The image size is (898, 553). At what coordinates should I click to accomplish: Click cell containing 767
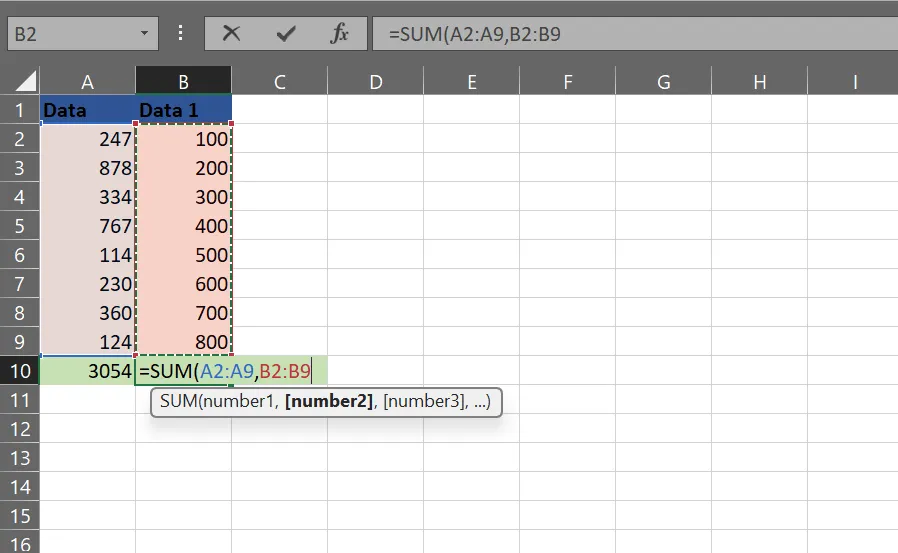pyautogui.click(x=87, y=226)
